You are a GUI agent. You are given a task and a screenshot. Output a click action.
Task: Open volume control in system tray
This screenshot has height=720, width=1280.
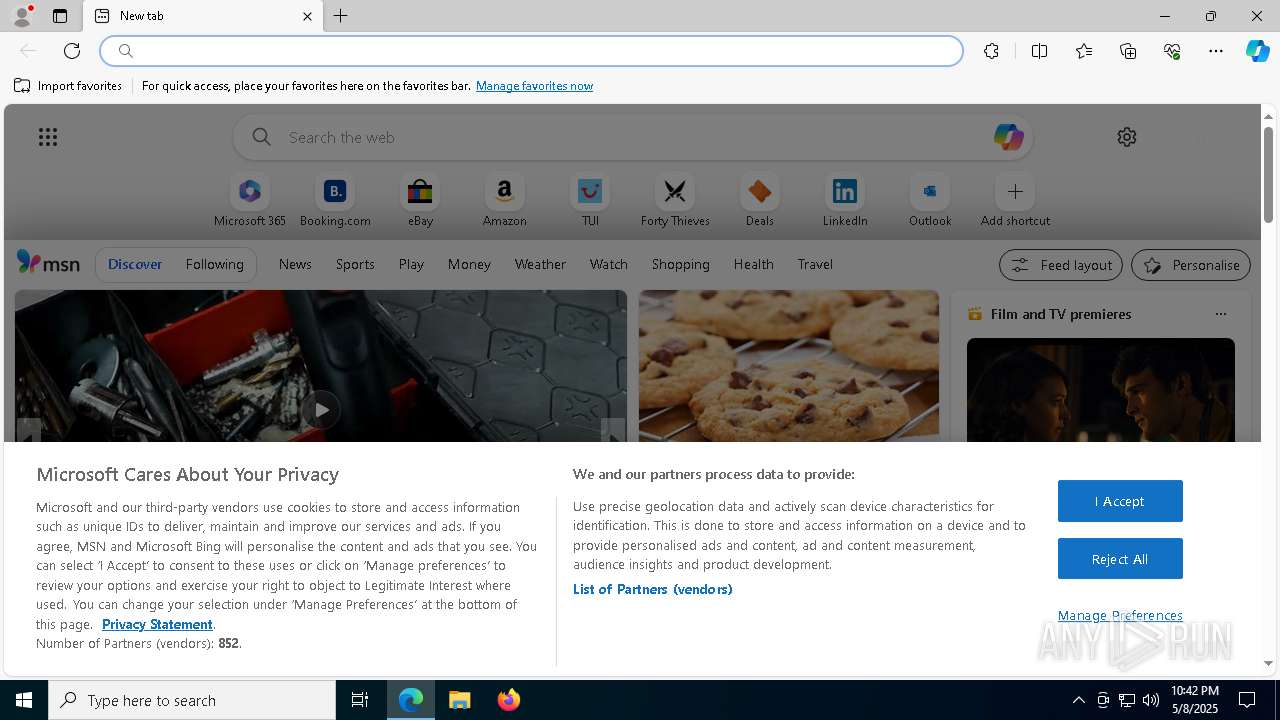1151,700
